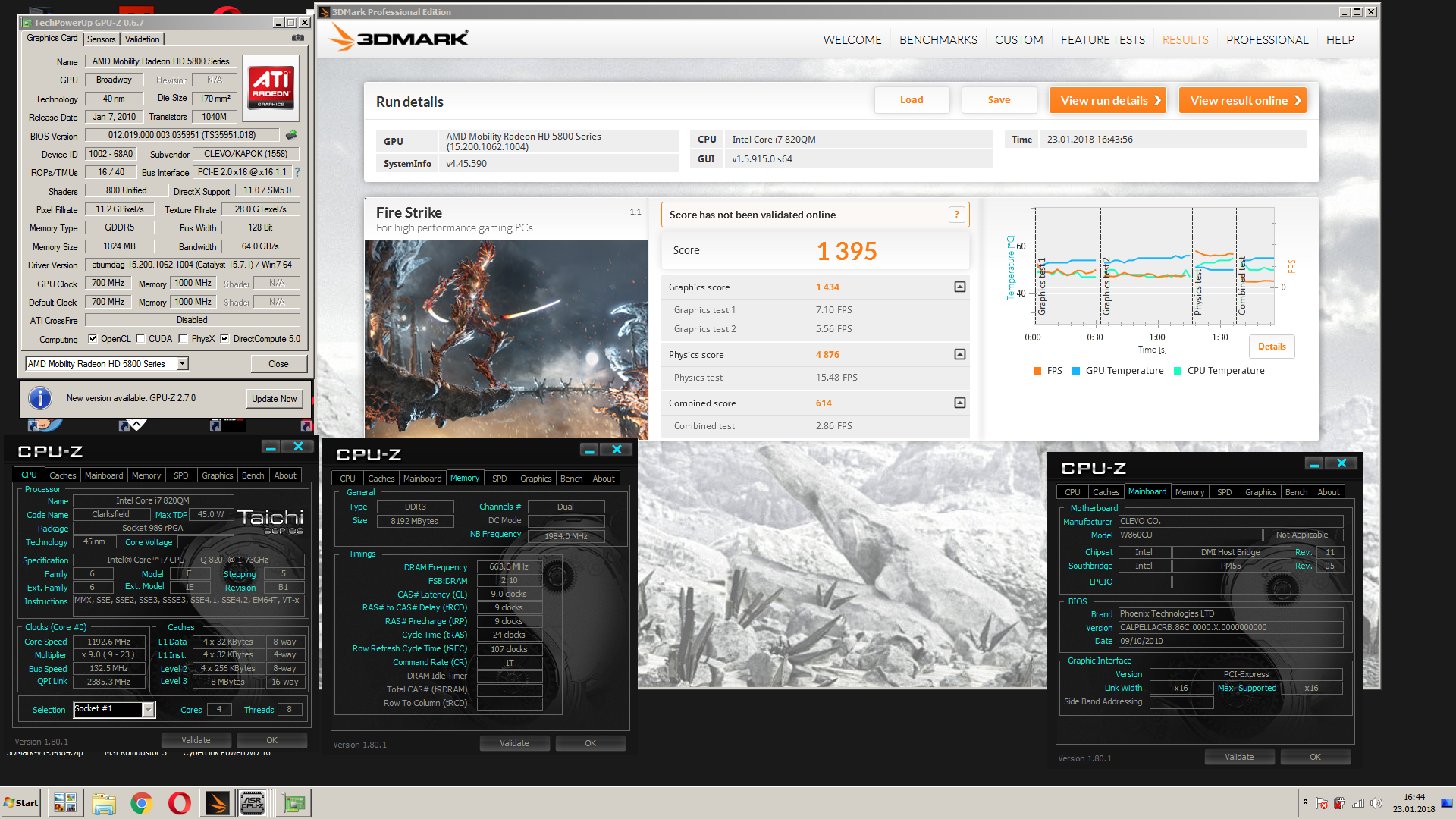Click View result online button
Viewport: 1456px width, 819px height.
[1243, 100]
